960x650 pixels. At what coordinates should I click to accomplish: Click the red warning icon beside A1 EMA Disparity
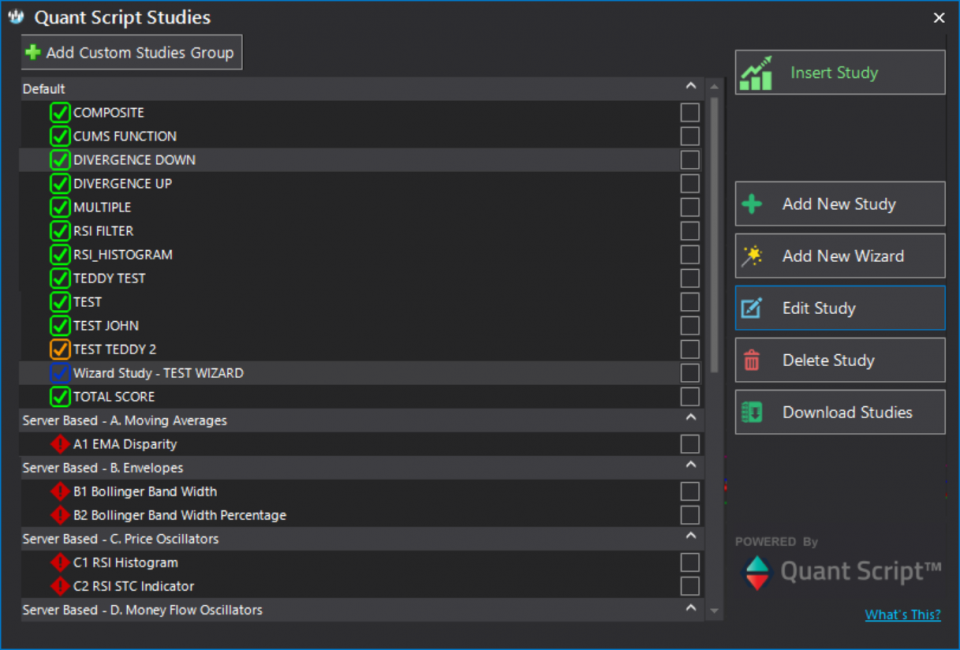59,444
